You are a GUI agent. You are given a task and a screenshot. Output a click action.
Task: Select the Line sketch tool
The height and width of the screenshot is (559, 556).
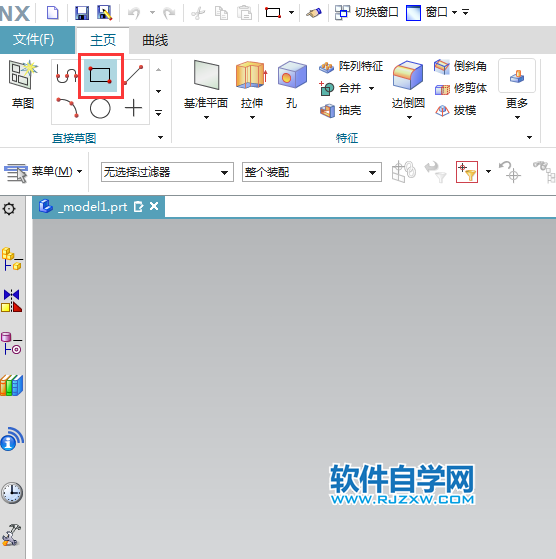134,75
